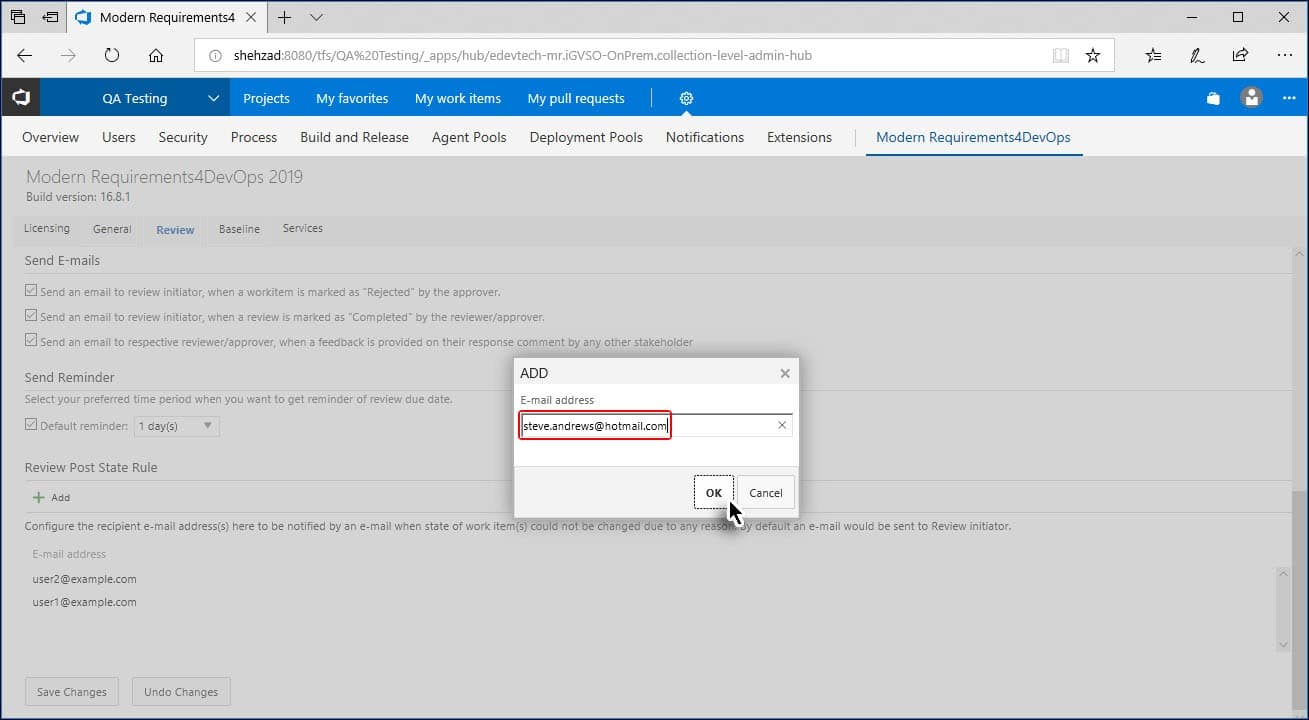Switch to the Agent Pools tab
The image size is (1309, 720).
(469, 137)
